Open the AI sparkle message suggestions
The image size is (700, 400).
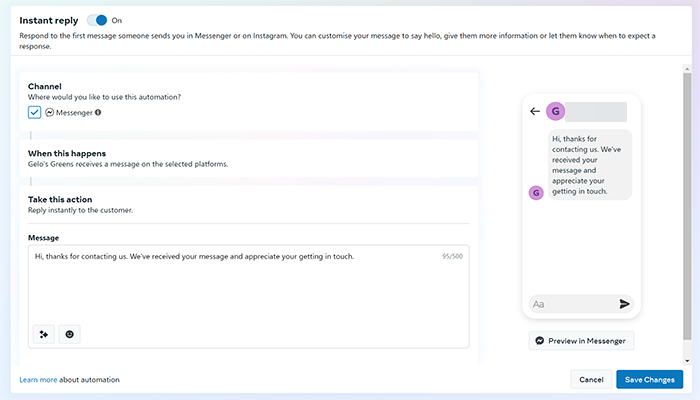pos(44,334)
